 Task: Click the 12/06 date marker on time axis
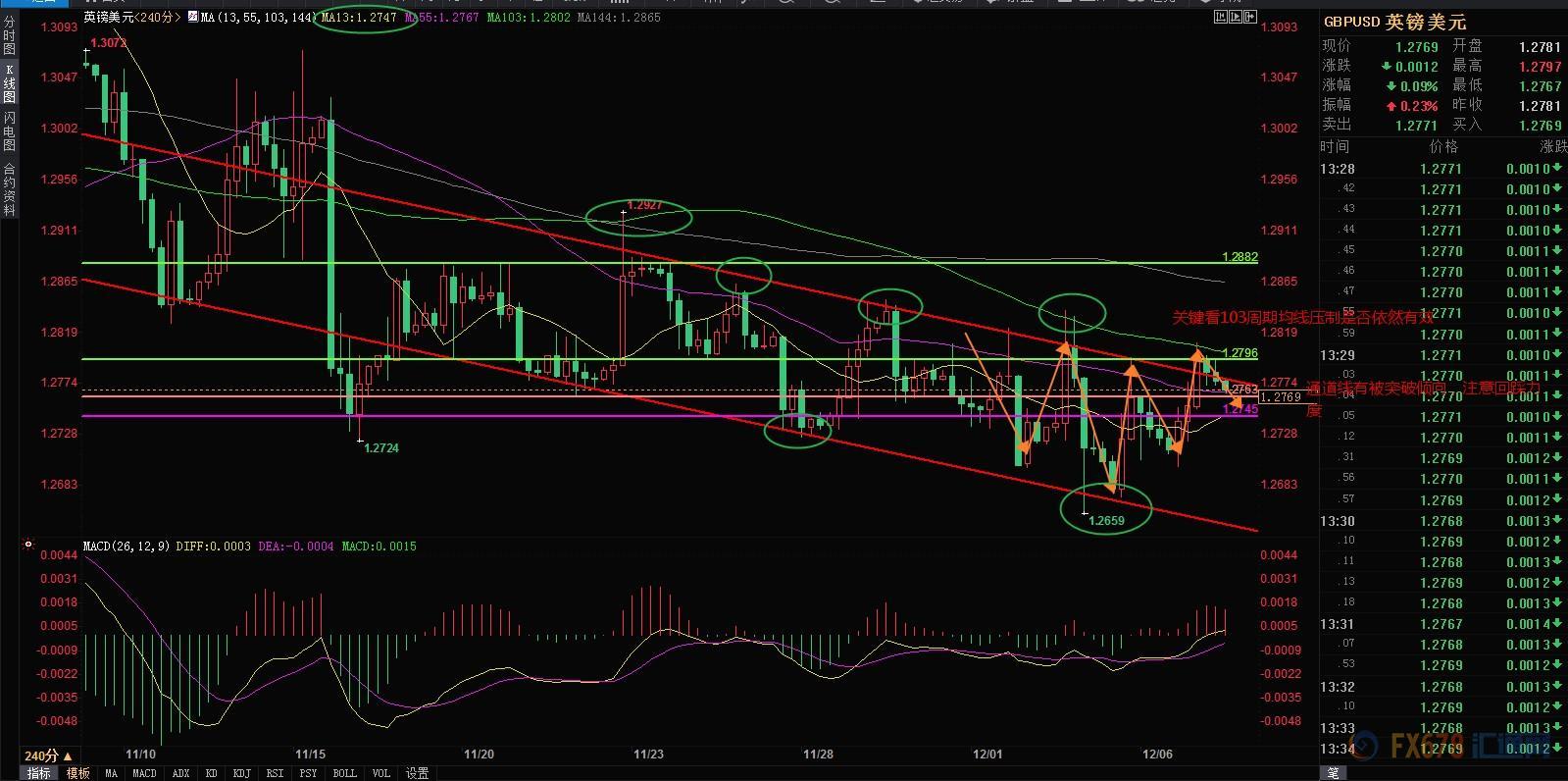(1157, 755)
